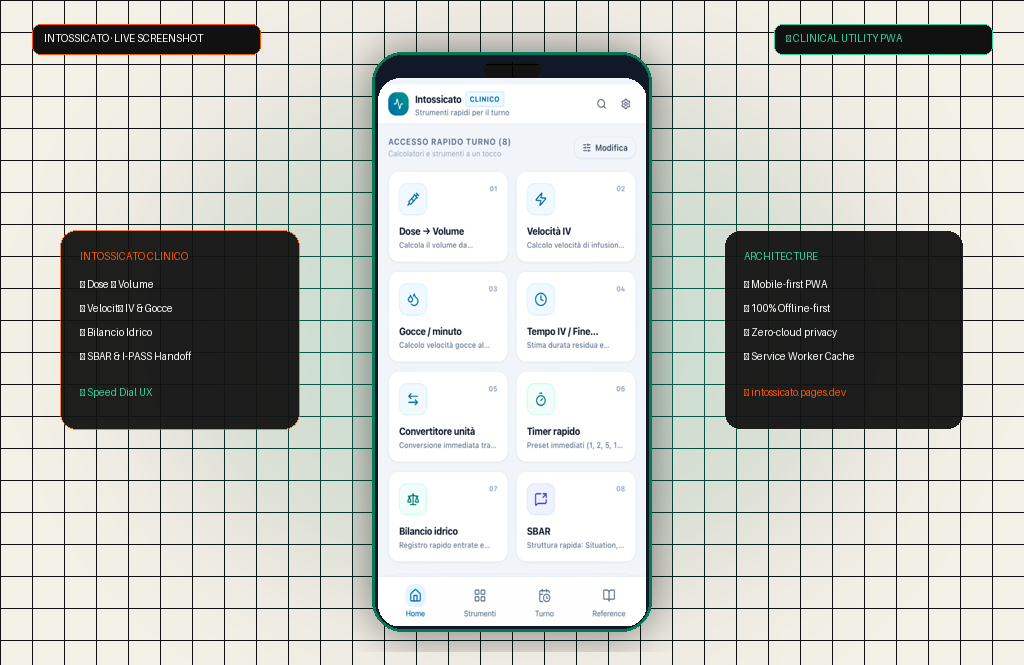This screenshot has width=1024, height=665.
Task: Click 'Struttura rapida: Situation,...' description
Action: click(x=575, y=545)
